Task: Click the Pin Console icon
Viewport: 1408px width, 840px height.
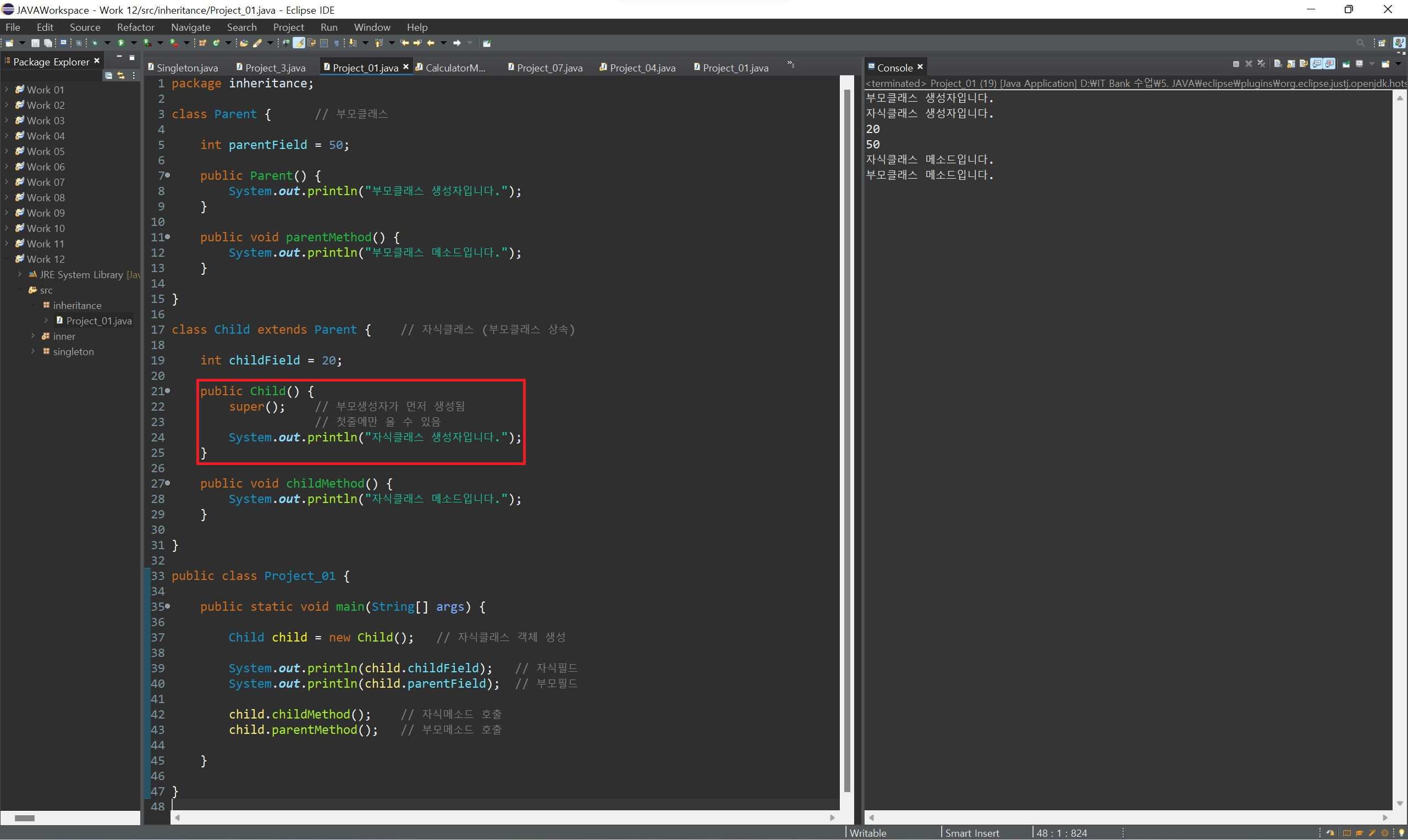Action: (x=1346, y=64)
